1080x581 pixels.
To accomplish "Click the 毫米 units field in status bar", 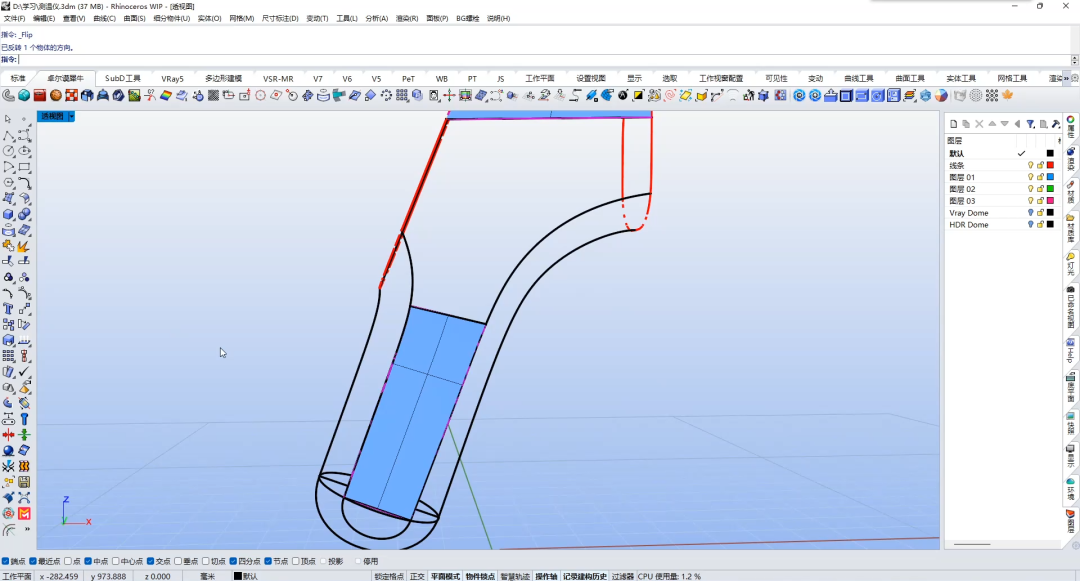I will click(x=207, y=576).
